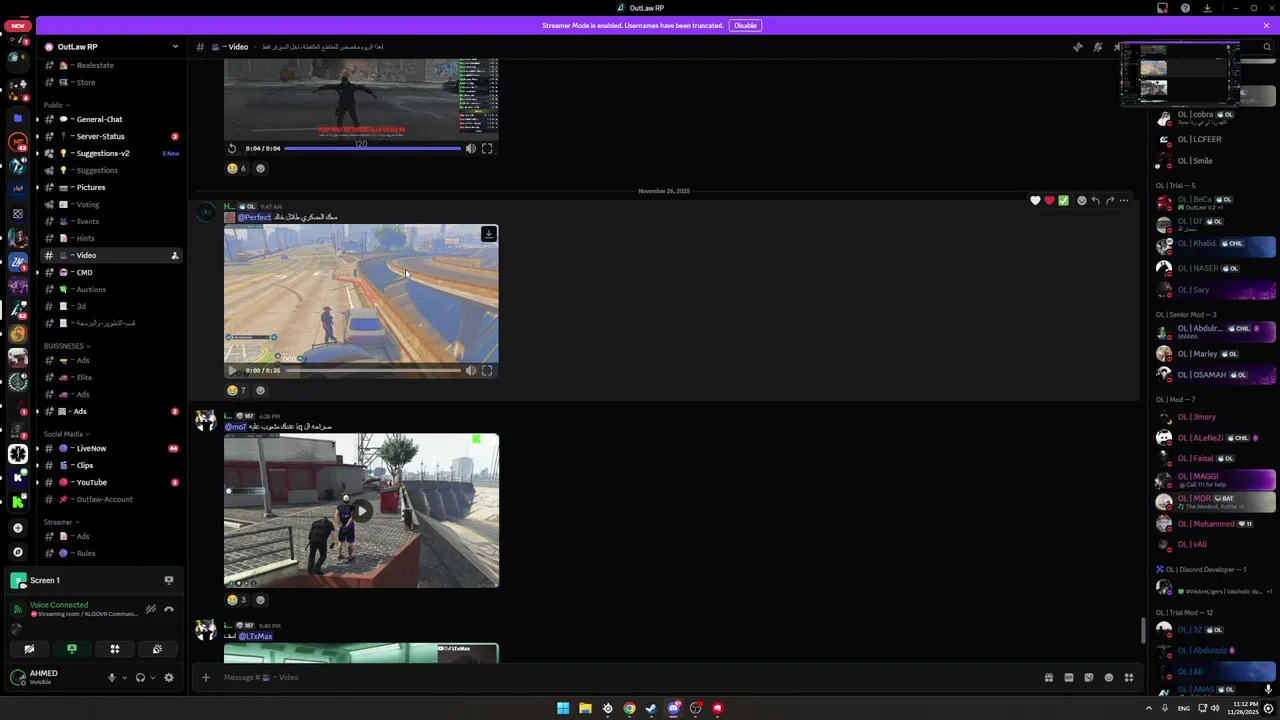Open microphone input options arrow
1280x720 pixels.
[x=124, y=677]
